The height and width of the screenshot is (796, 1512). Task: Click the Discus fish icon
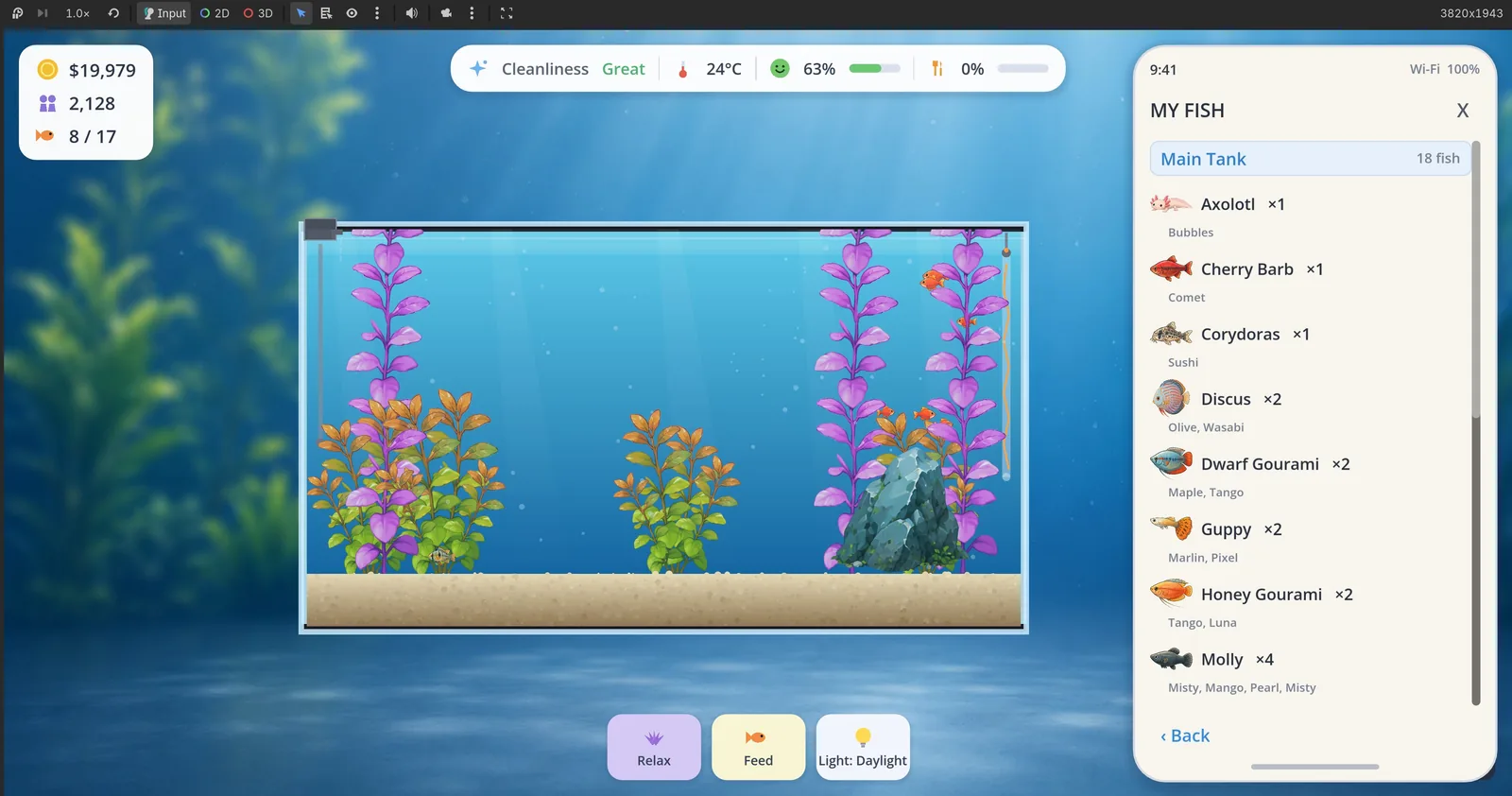tap(1171, 398)
